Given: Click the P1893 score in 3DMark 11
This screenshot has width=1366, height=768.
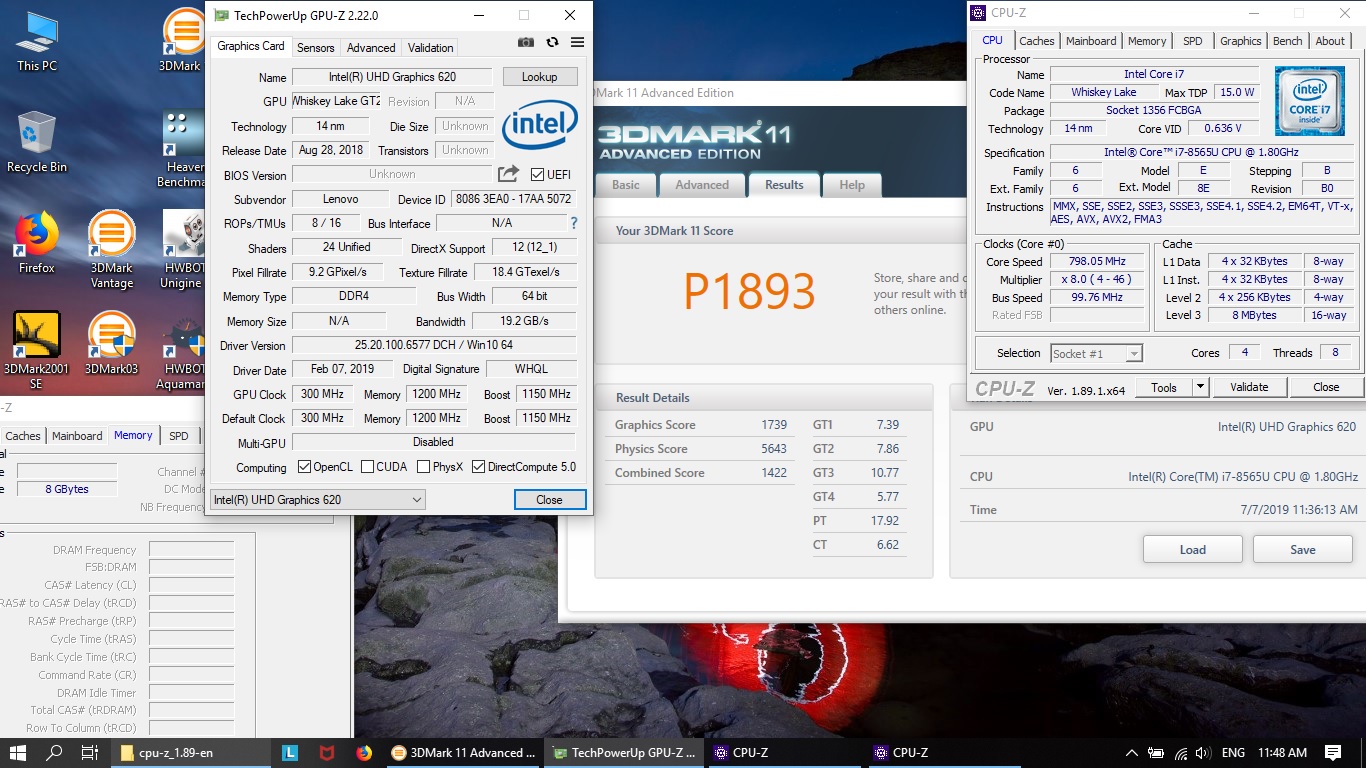Looking at the screenshot, I should [750, 292].
